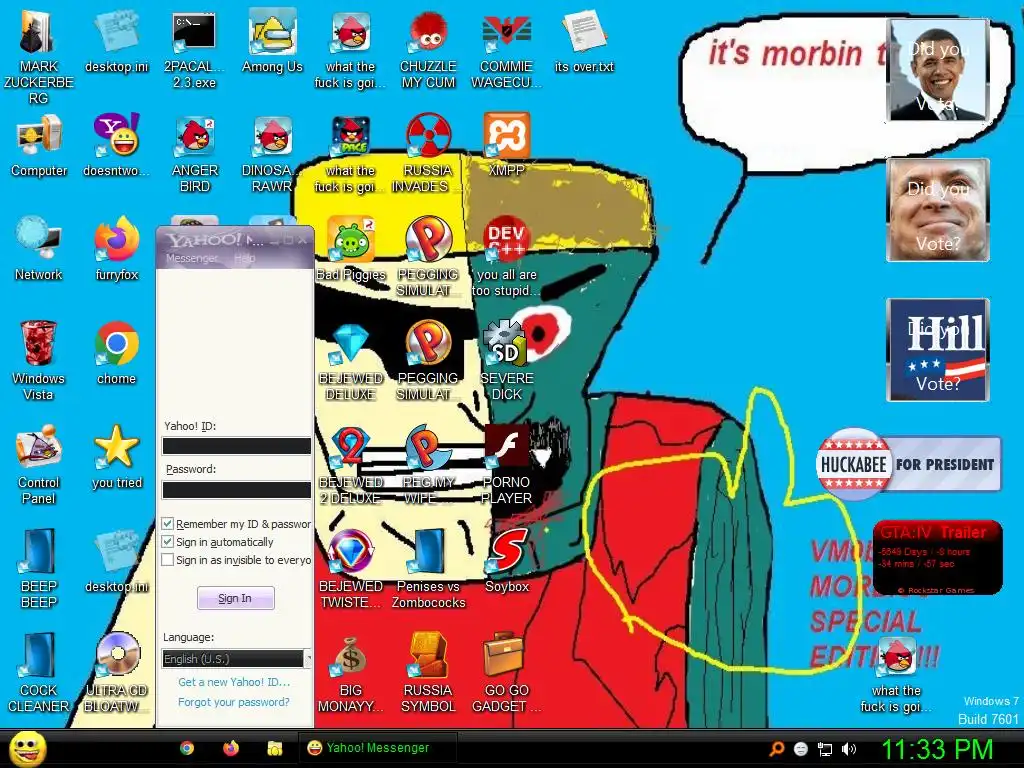Click the Huckabee For President gadget
The width and height of the screenshot is (1024, 768).
coord(908,464)
